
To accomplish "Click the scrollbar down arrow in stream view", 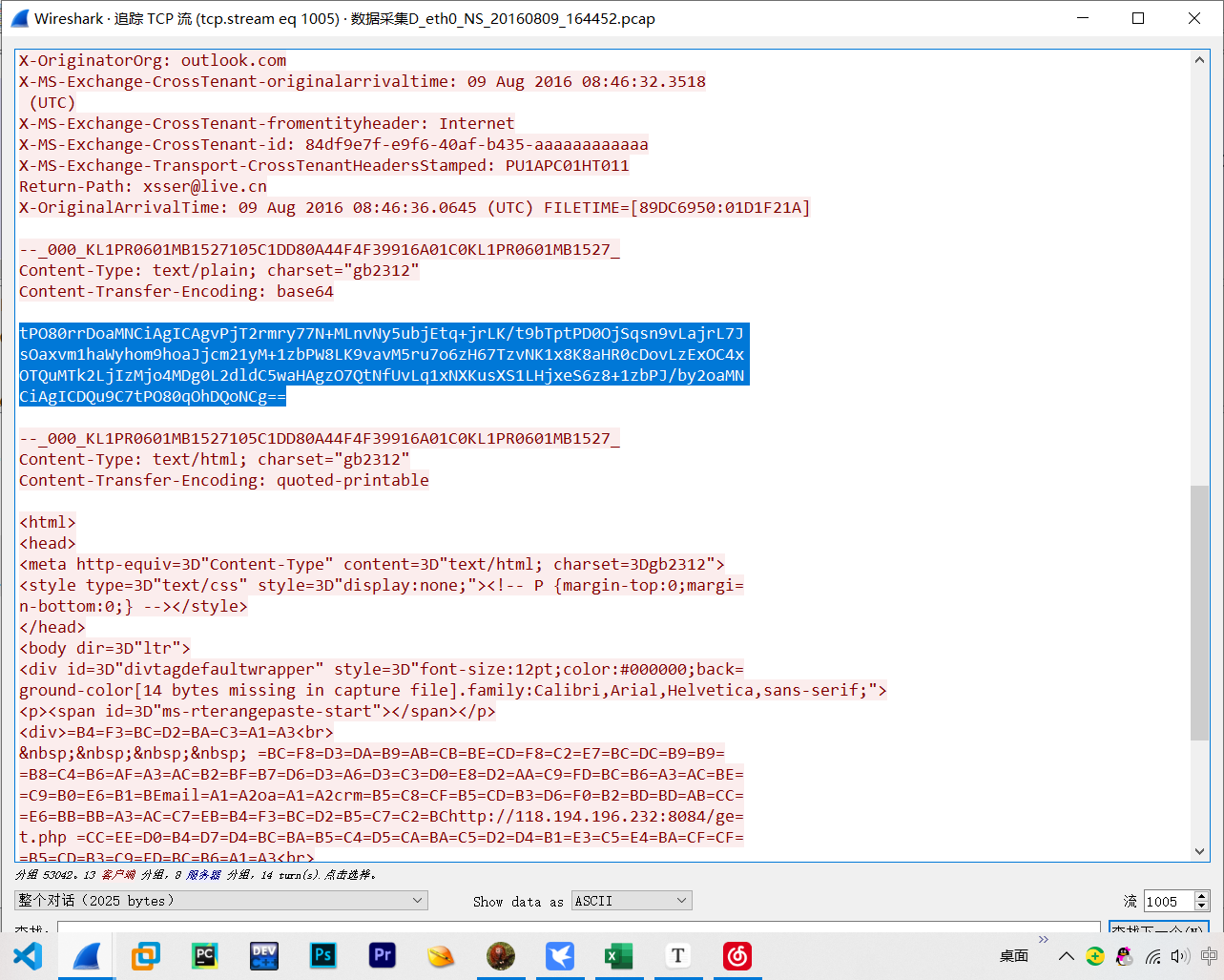I will click(1199, 851).
